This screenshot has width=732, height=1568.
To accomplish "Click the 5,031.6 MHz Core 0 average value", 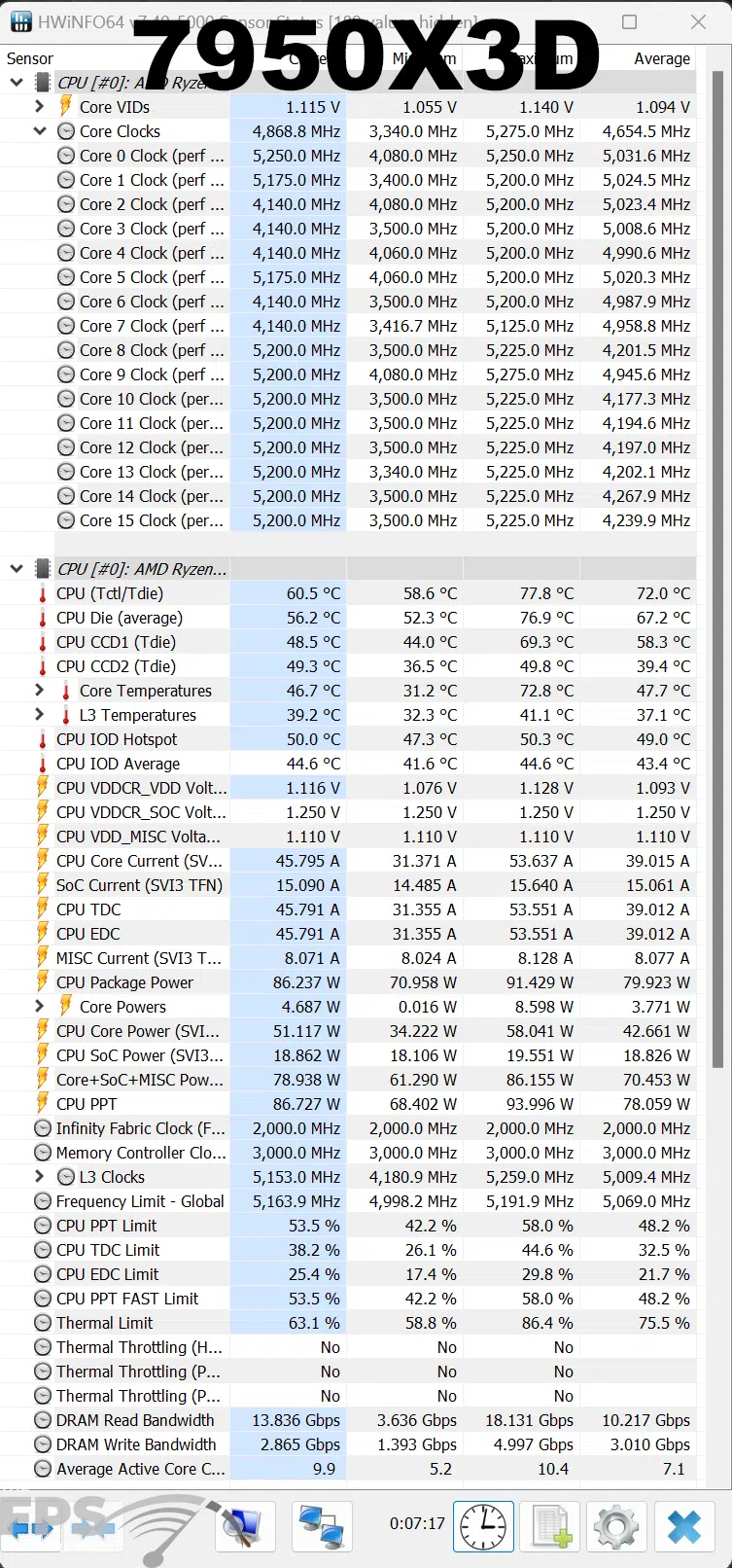I will click(x=646, y=156).
